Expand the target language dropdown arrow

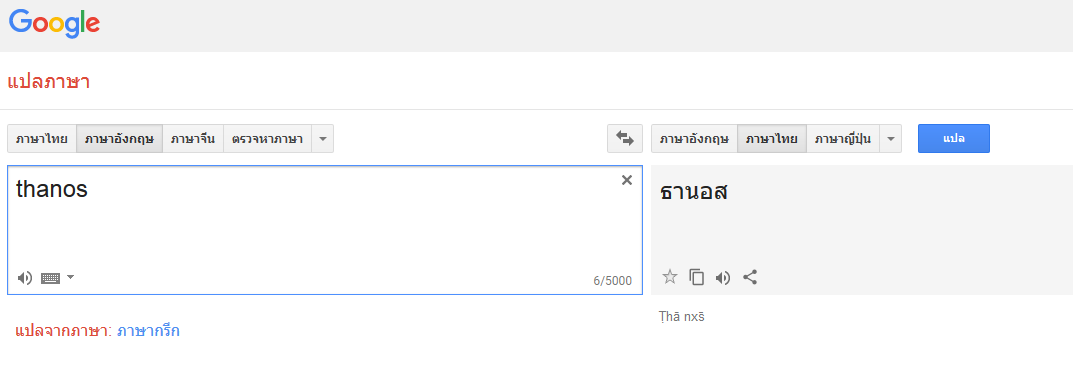[x=890, y=139]
